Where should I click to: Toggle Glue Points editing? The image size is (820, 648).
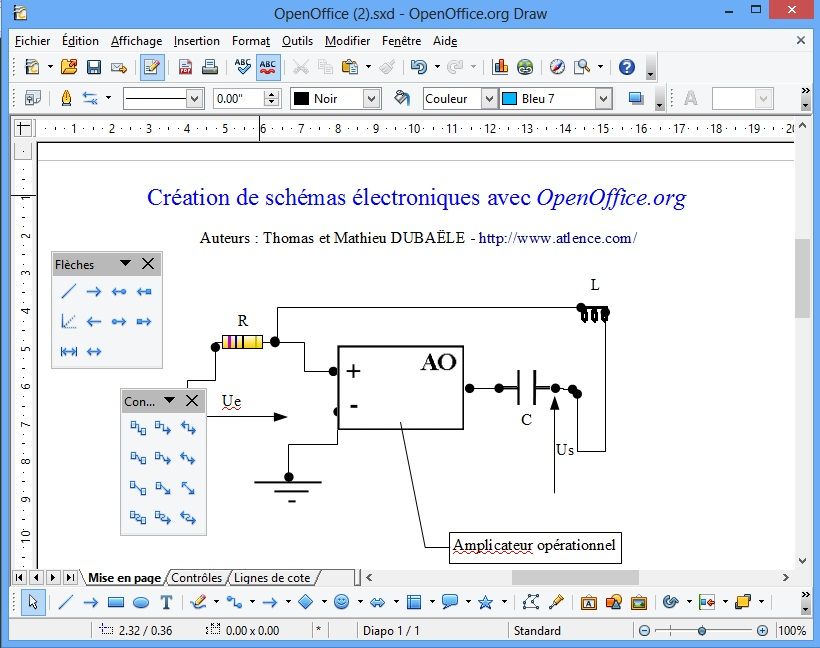point(556,602)
